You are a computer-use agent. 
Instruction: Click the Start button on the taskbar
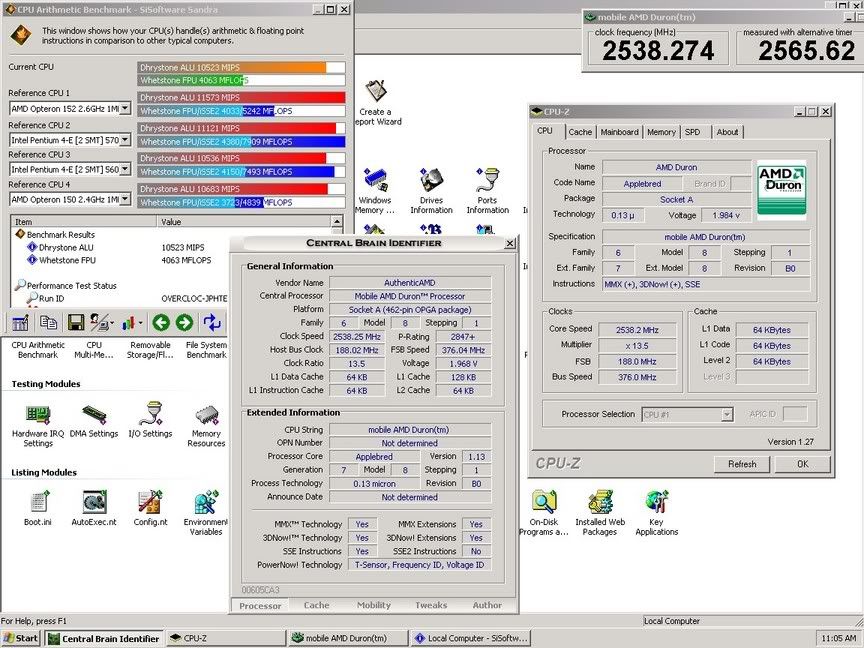click(20, 638)
